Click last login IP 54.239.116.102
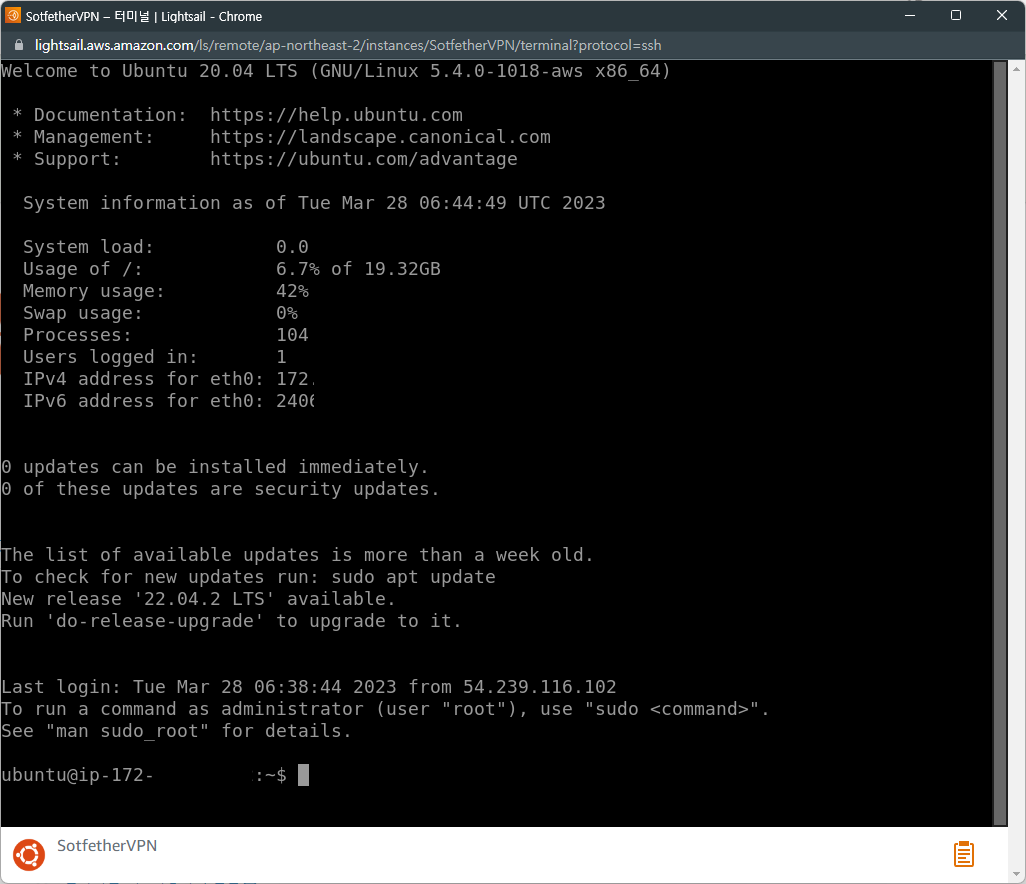The height and width of the screenshot is (884, 1026). [x=539, y=687]
